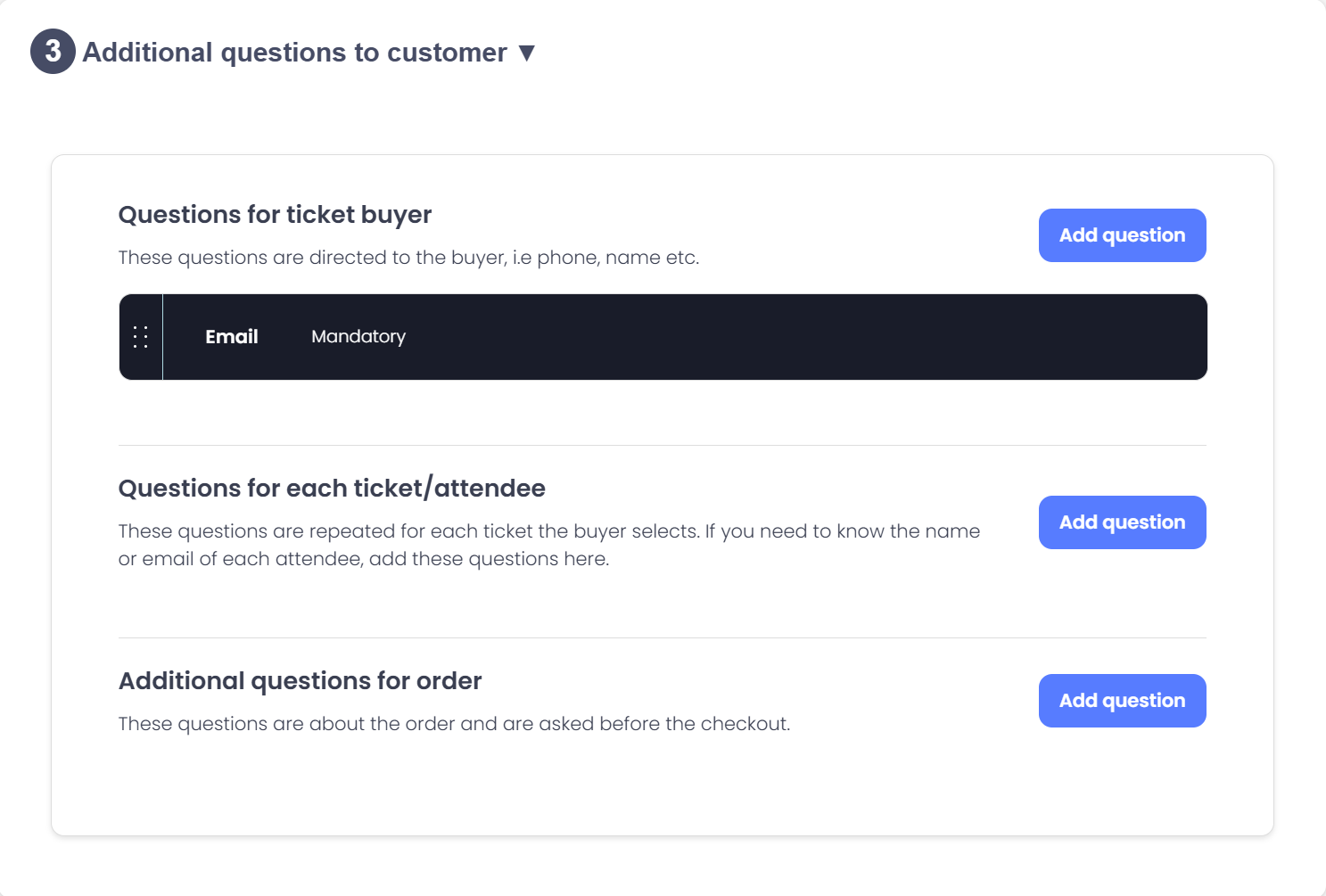Click divider line below the ticket buyer section

coord(662,445)
